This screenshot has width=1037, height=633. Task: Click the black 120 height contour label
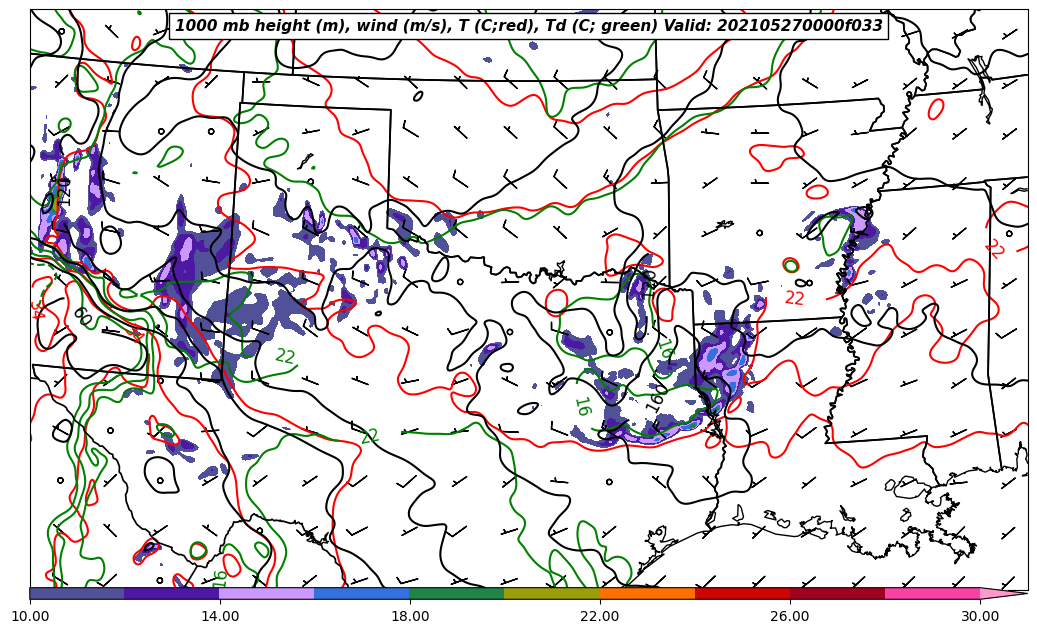tap(63, 190)
